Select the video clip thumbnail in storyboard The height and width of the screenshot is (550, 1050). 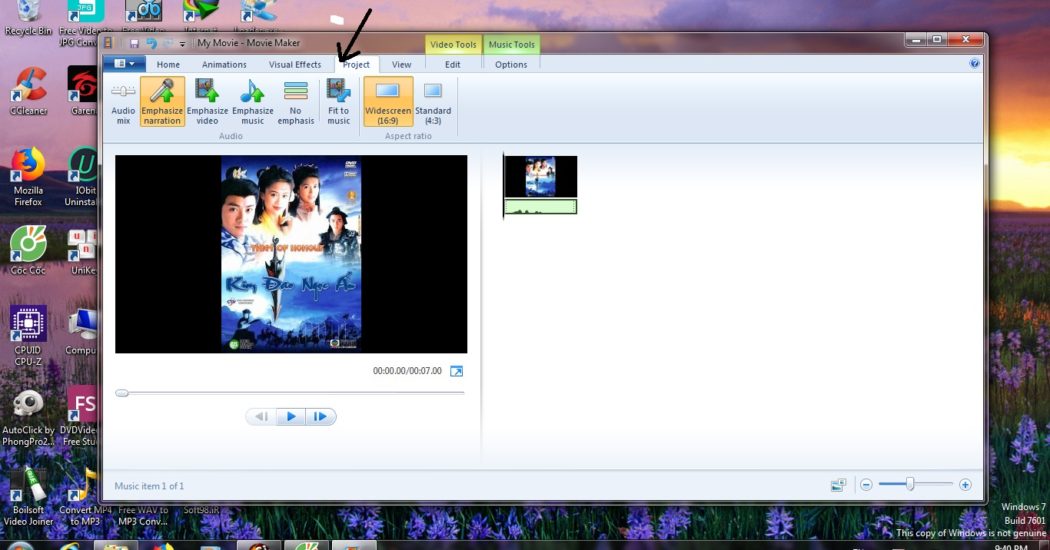[x=540, y=176]
